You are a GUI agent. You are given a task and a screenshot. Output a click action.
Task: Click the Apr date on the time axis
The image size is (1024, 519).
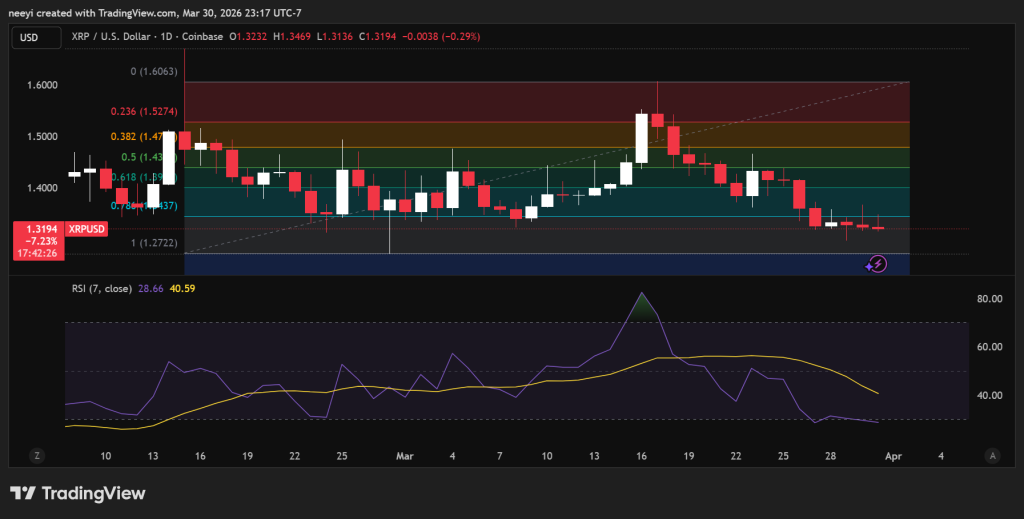coord(893,455)
